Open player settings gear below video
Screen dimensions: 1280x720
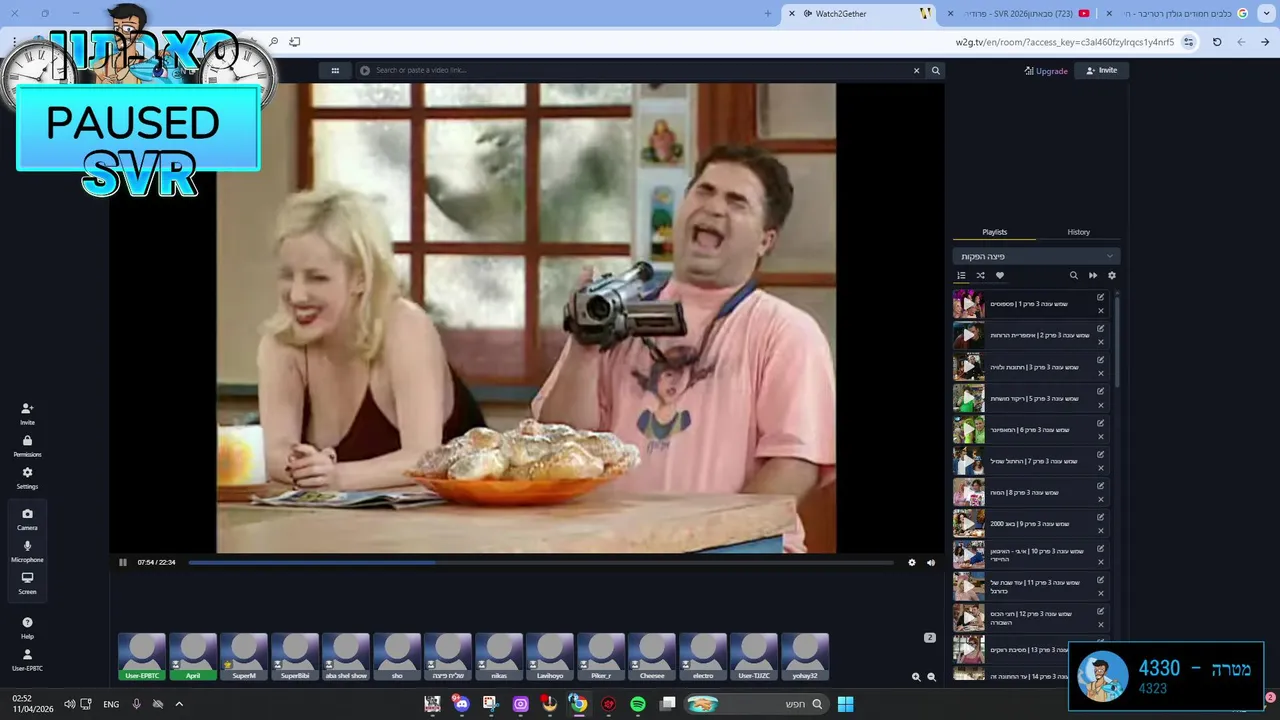(912, 562)
